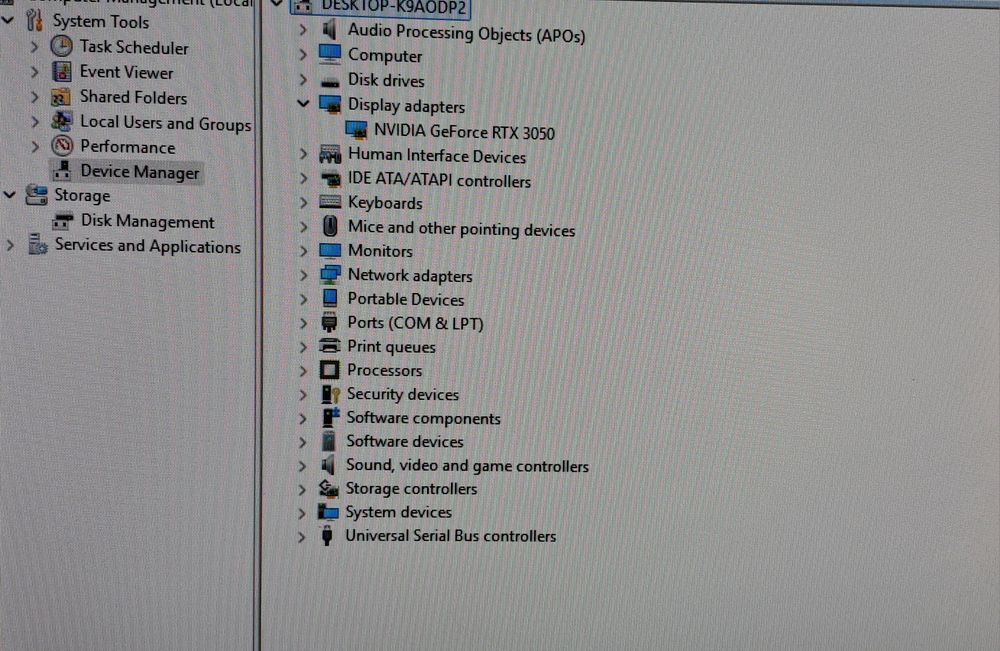Select the Software components label
This screenshot has height=651, width=1000.
[423, 418]
